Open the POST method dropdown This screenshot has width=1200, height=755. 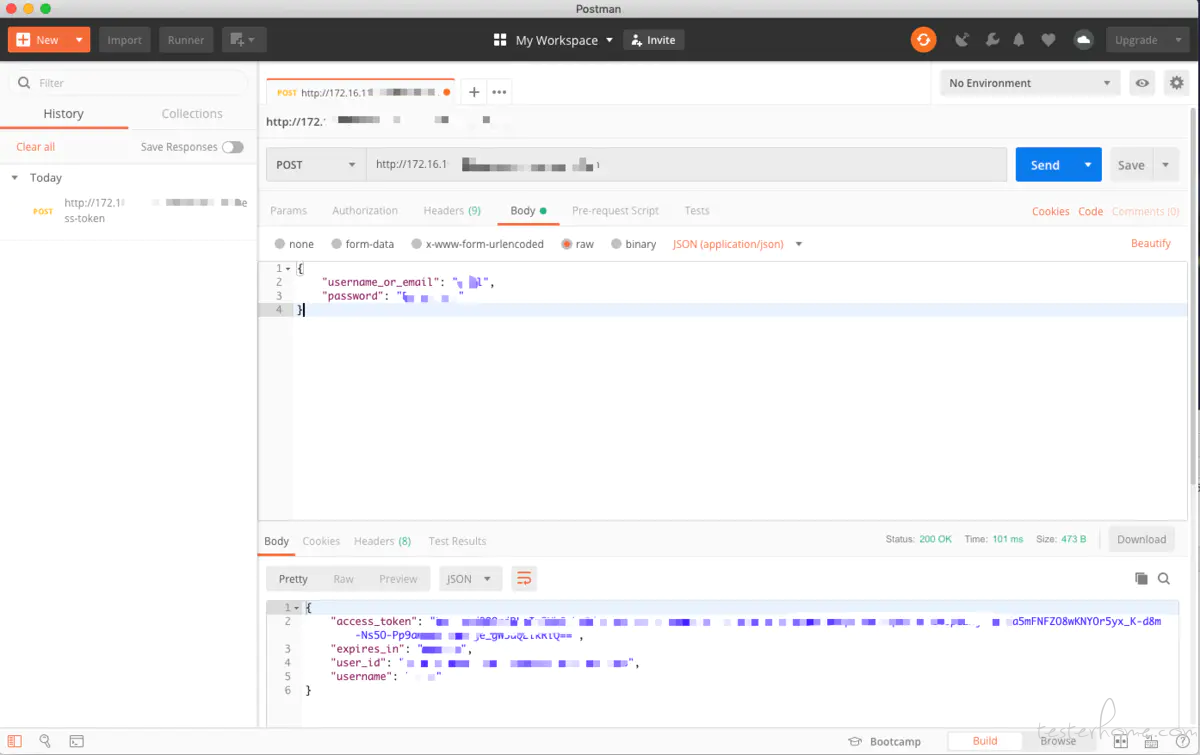(315, 165)
